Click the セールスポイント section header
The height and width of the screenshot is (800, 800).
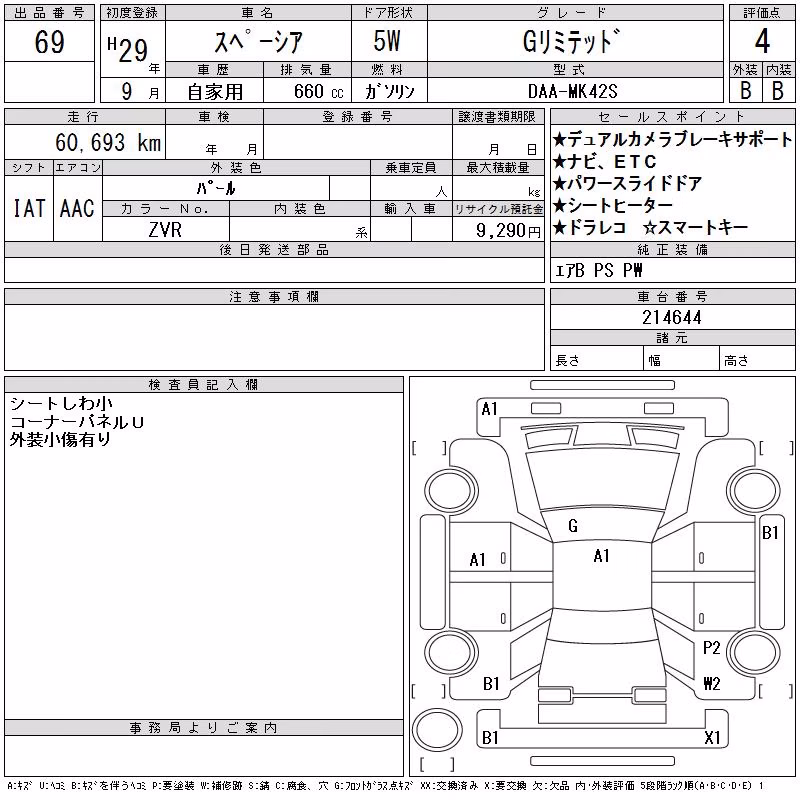672,117
